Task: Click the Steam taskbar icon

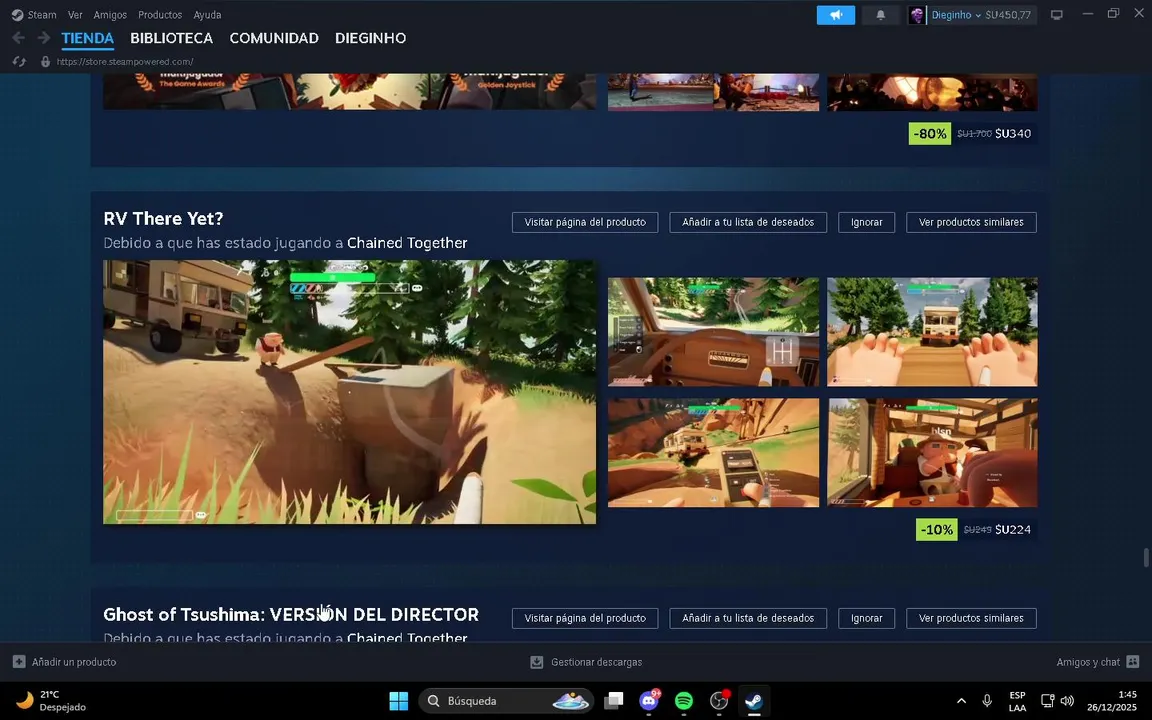Action: click(754, 701)
